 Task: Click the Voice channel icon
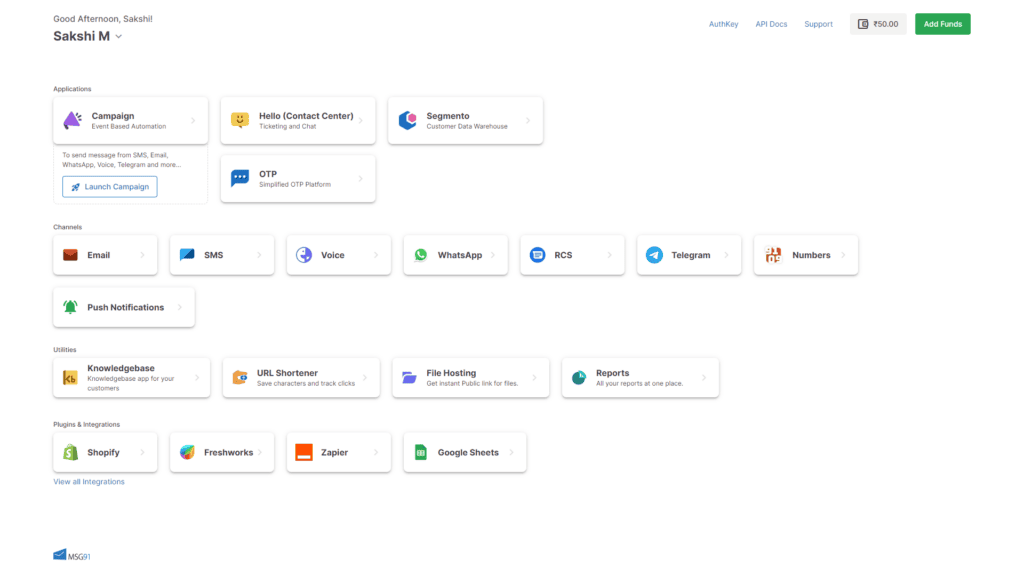click(304, 255)
